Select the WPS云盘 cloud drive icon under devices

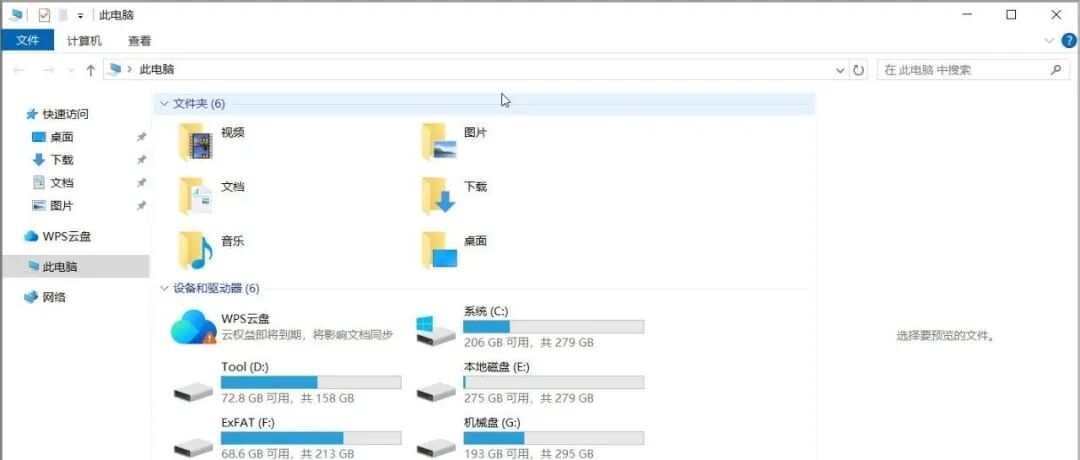[x=194, y=328]
